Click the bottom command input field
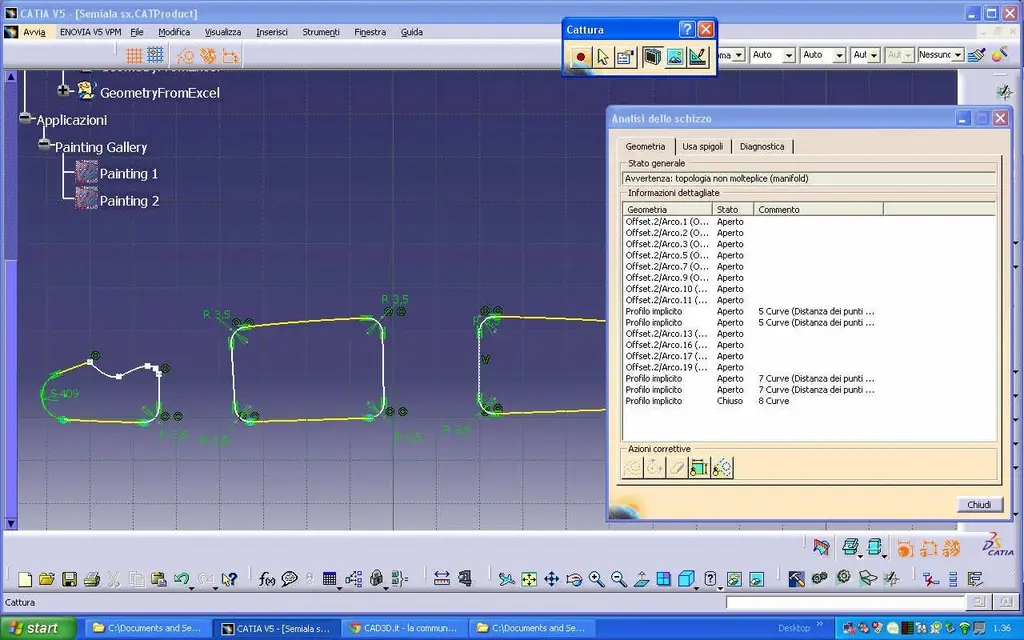 click(x=845, y=602)
